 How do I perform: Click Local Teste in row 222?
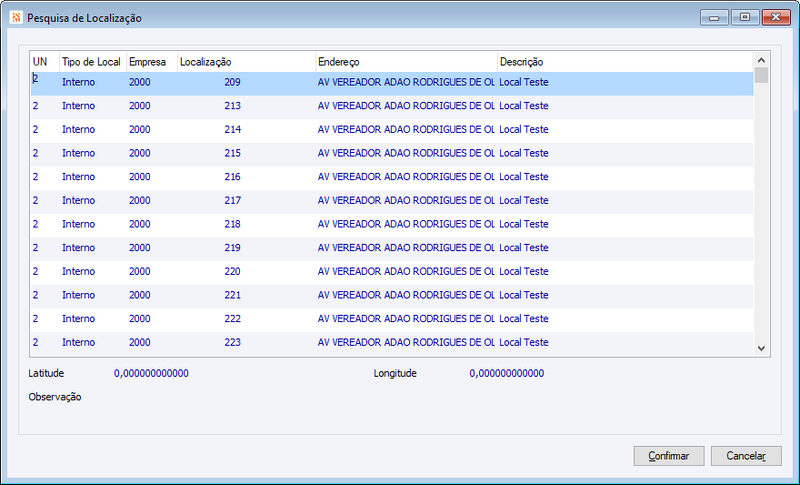point(523,319)
